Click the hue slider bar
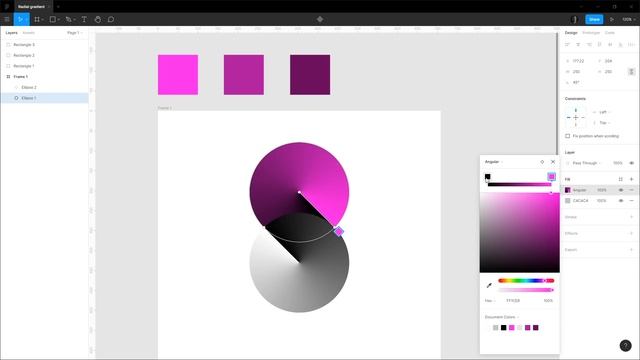The image size is (640, 360). 526,280
